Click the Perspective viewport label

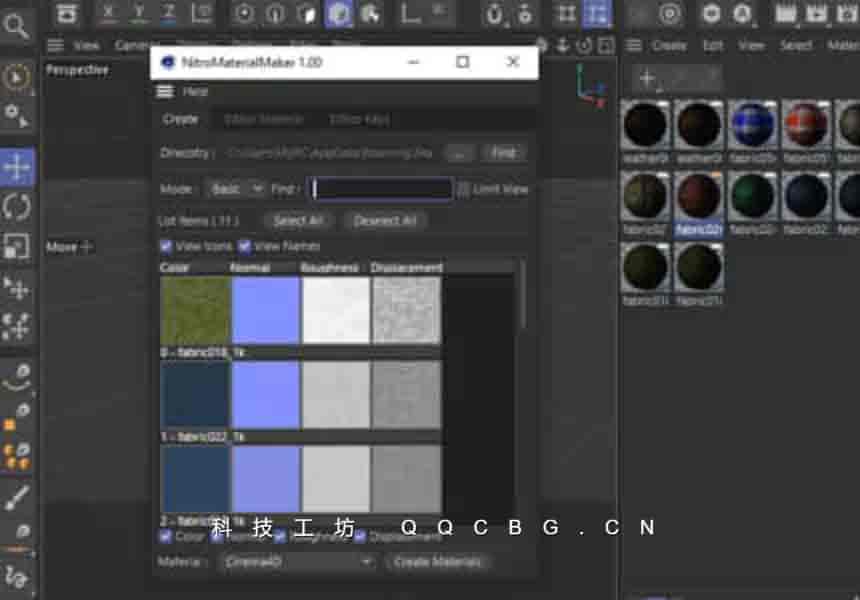tap(77, 70)
